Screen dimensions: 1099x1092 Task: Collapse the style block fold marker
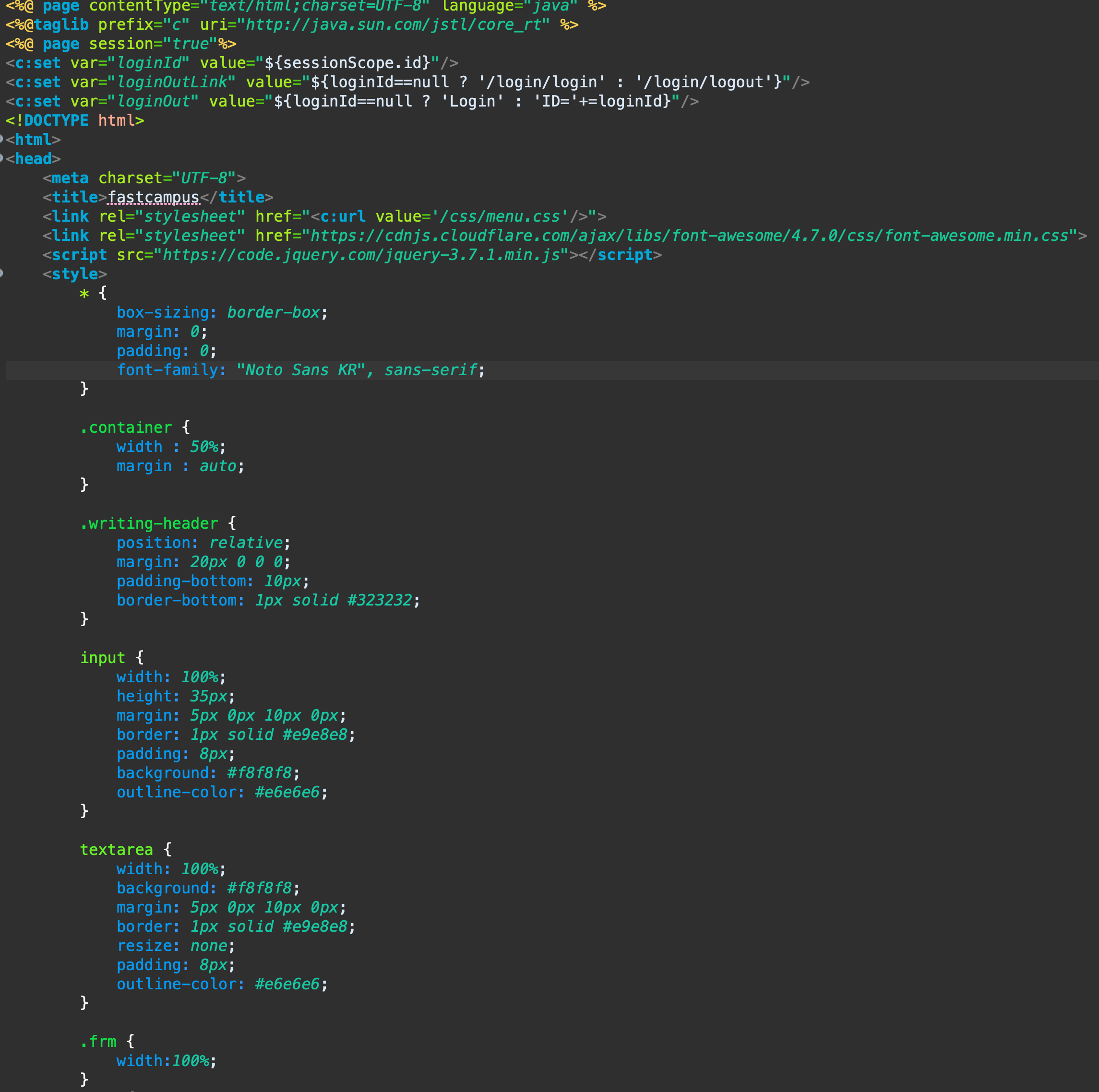click(2, 273)
